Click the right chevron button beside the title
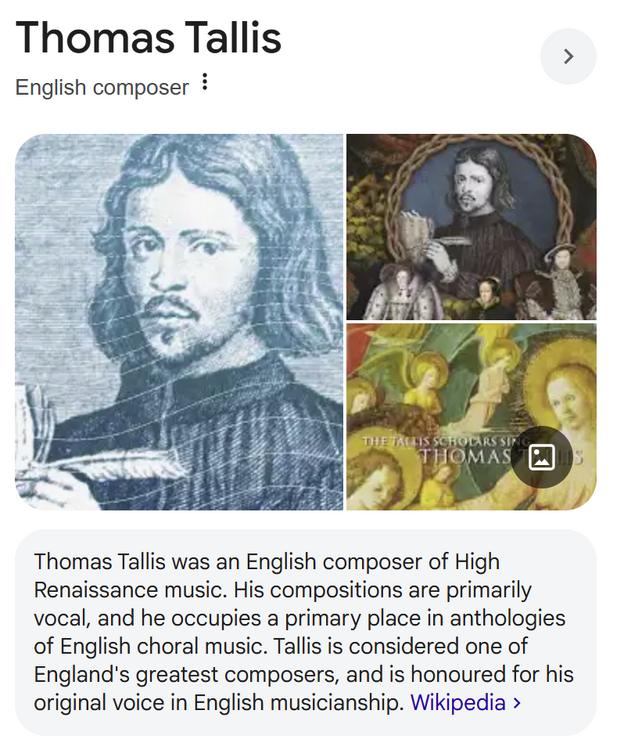624x750 pixels. click(568, 57)
